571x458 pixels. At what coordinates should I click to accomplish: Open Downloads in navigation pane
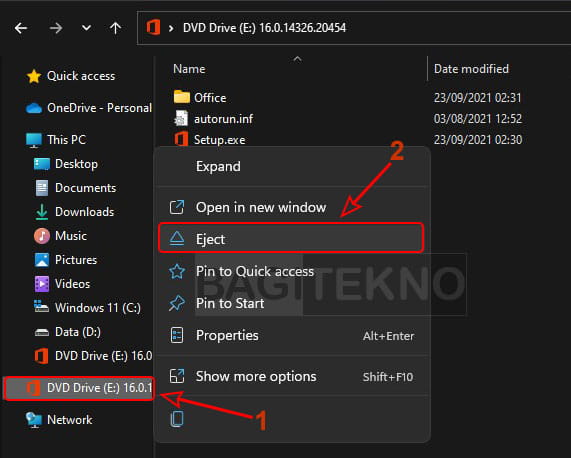coord(84,212)
